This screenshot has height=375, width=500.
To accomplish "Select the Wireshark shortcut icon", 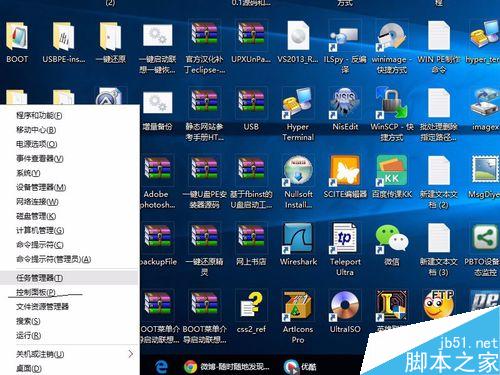I will click(x=298, y=239).
